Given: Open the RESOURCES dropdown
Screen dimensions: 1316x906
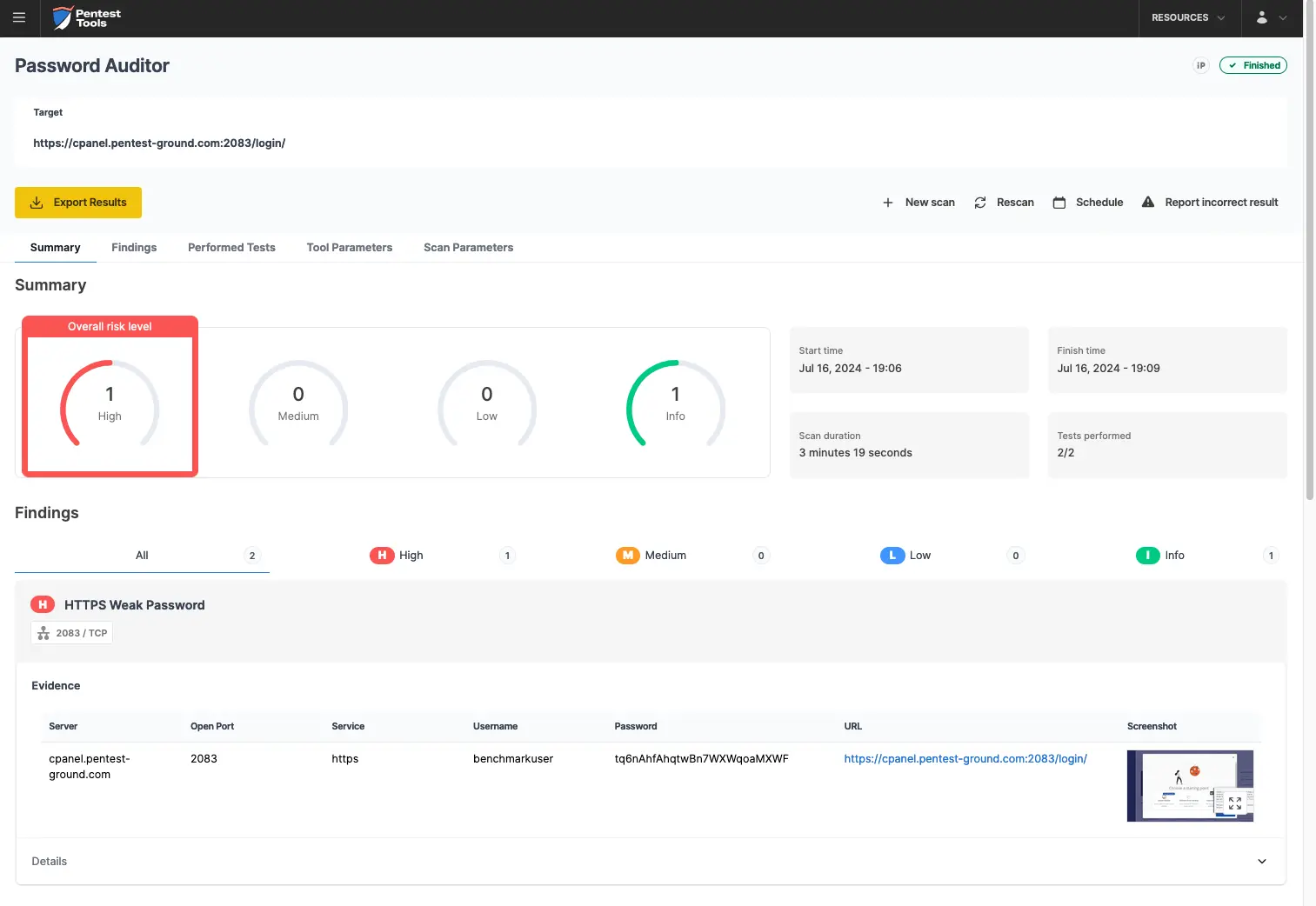Looking at the screenshot, I should [1189, 18].
